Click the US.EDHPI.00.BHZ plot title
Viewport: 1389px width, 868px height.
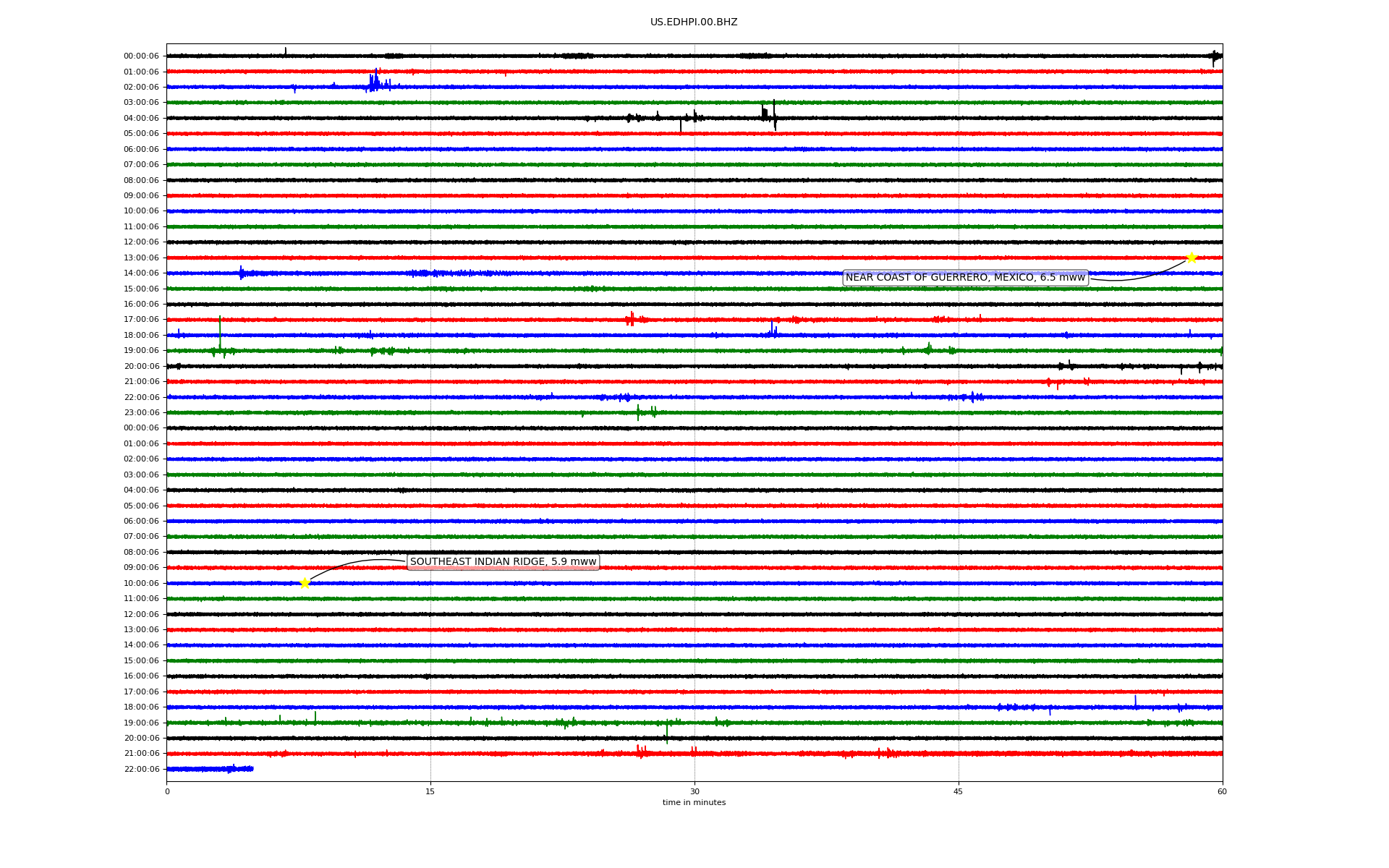point(693,22)
